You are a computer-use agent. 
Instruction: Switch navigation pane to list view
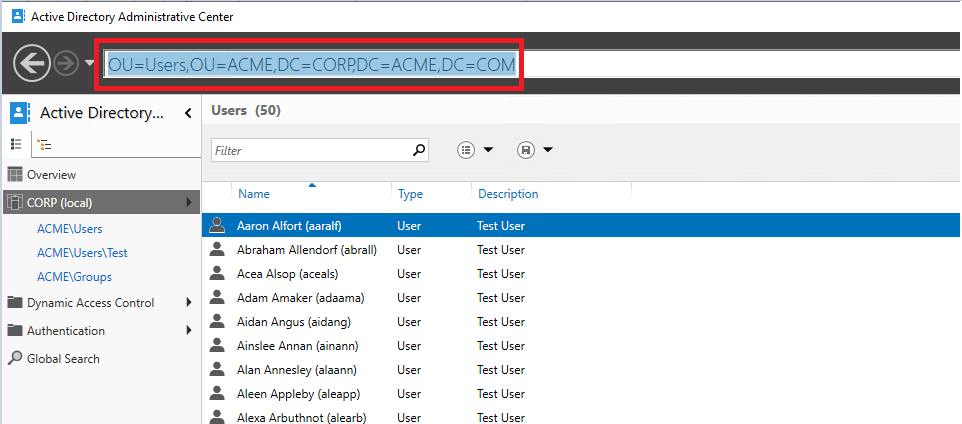point(16,144)
